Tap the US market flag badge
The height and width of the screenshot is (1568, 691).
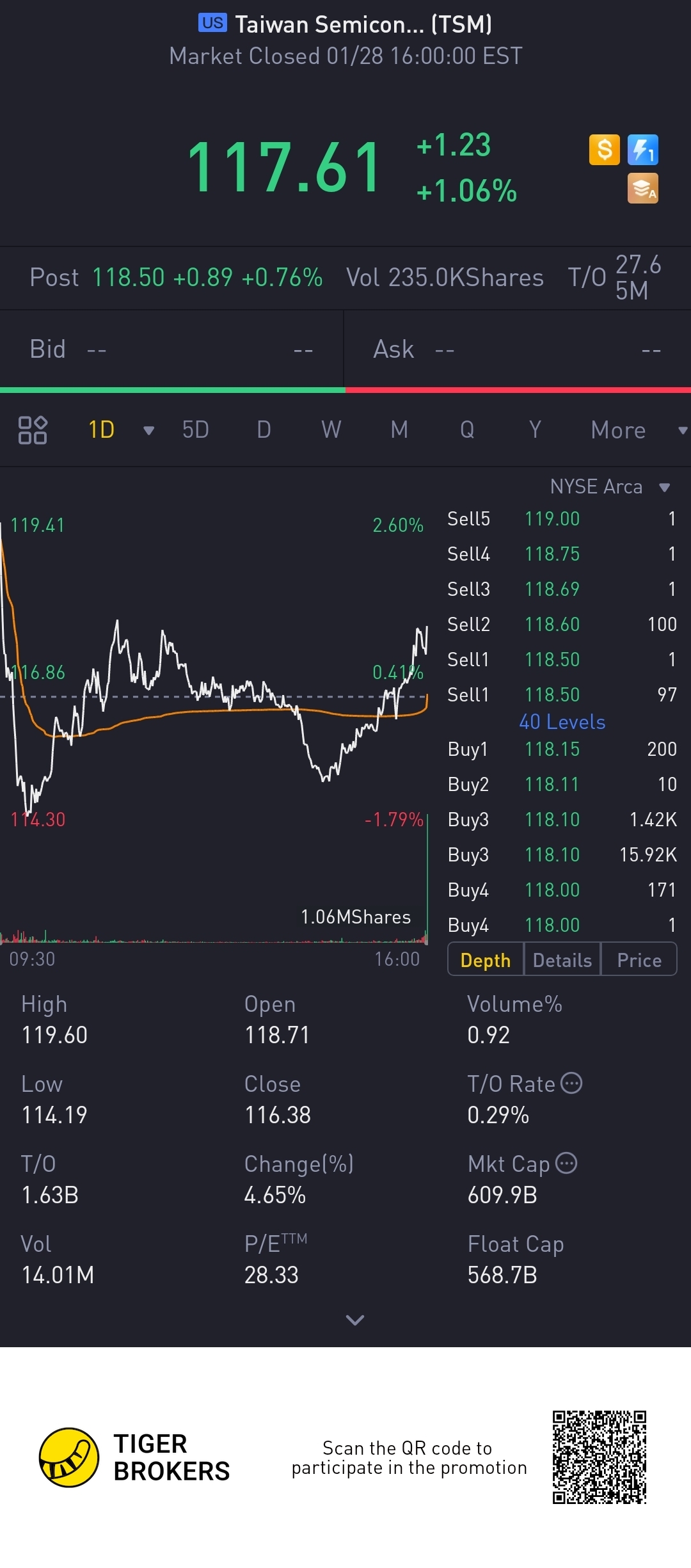(x=212, y=23)
